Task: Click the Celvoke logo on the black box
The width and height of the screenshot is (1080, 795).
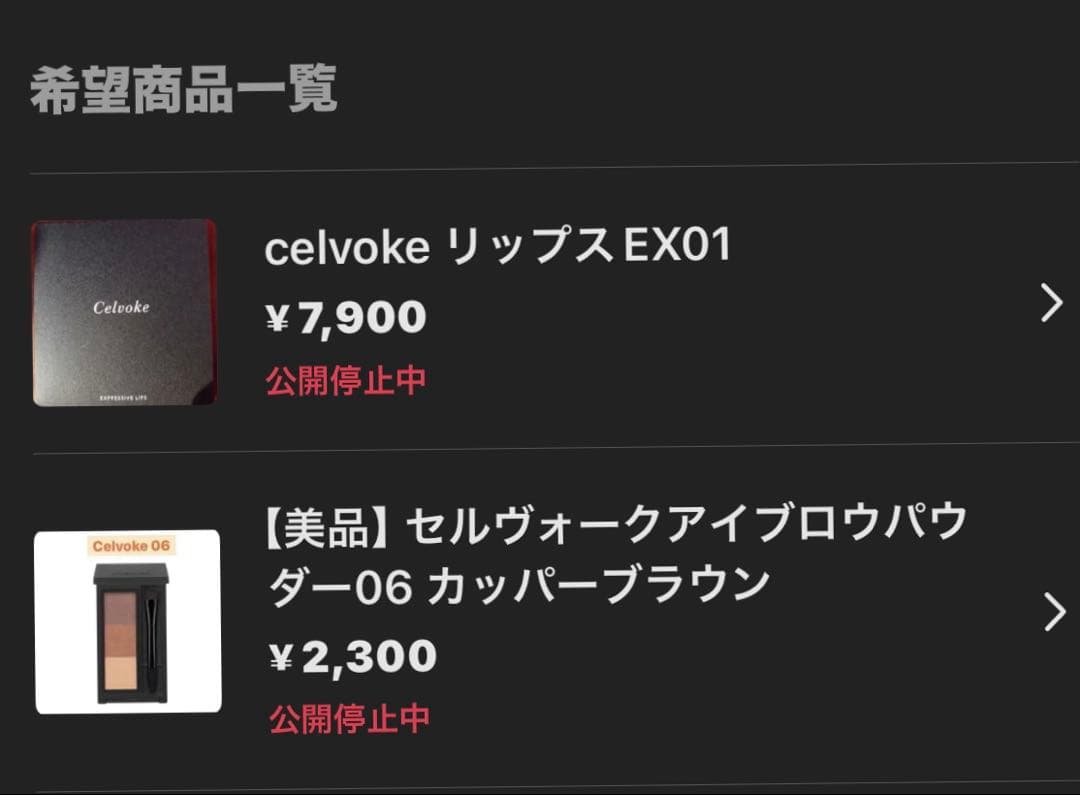Action: tap(121, 307)
